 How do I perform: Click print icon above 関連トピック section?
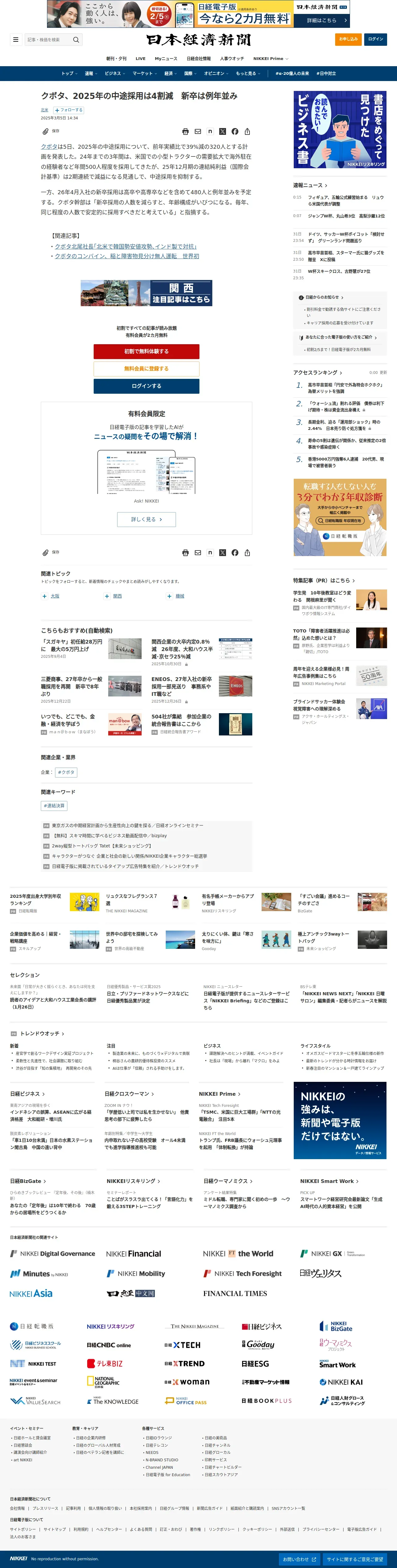[186, 553]
